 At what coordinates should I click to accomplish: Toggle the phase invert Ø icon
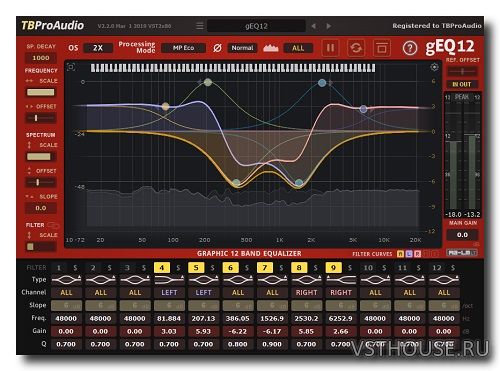coord(217,48)
